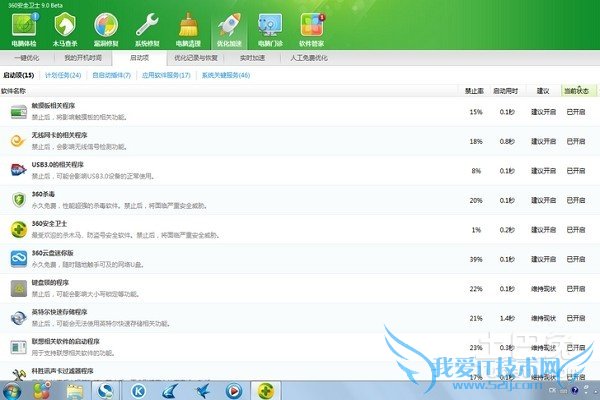Sort by 软件名称 column header
Screen dimensions: 600x400
pos(13,91)
